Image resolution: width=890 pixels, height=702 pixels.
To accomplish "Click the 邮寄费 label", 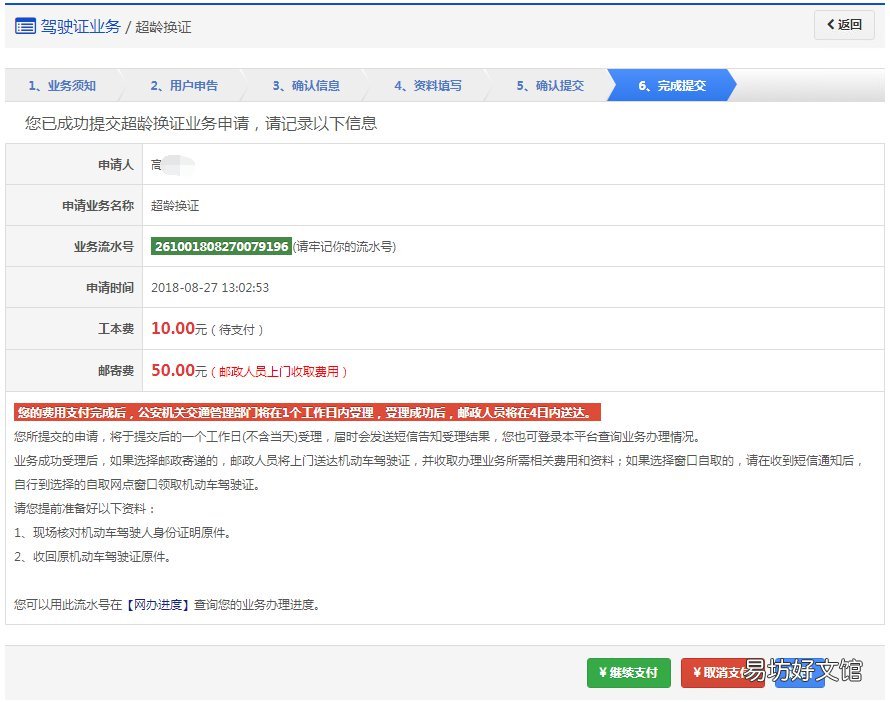I will [x=116, y=371].
